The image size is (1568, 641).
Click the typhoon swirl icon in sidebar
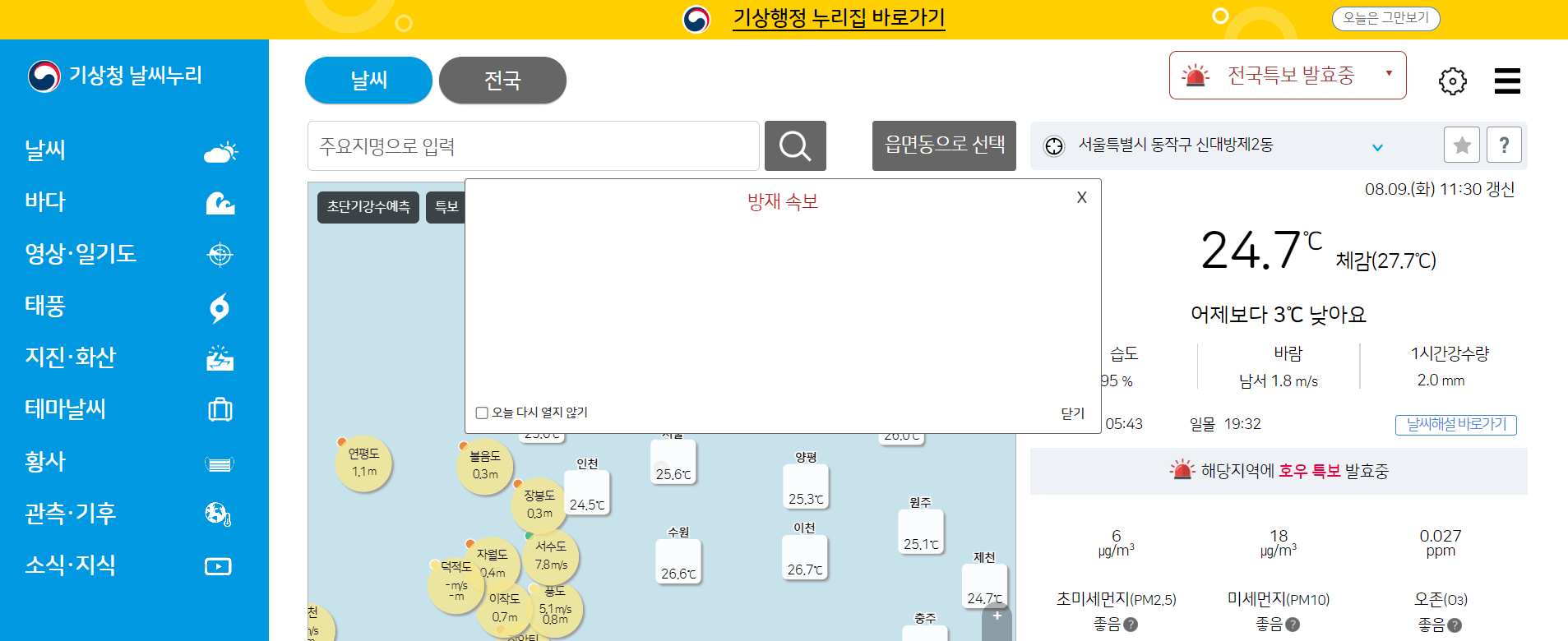pyautogui.click(x=220, y=307)
